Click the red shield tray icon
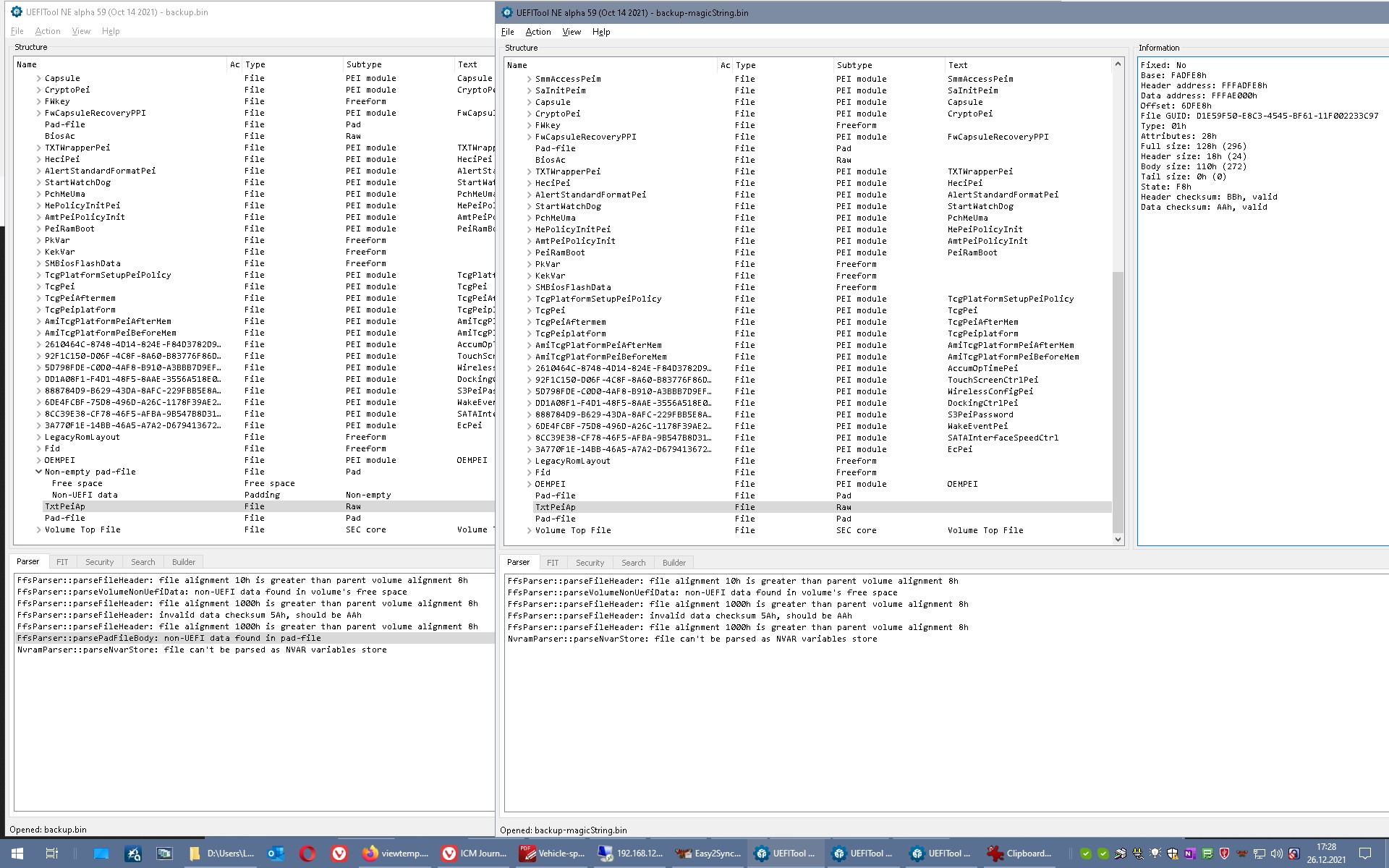 pyautogui.click(x=1224, y=854)
